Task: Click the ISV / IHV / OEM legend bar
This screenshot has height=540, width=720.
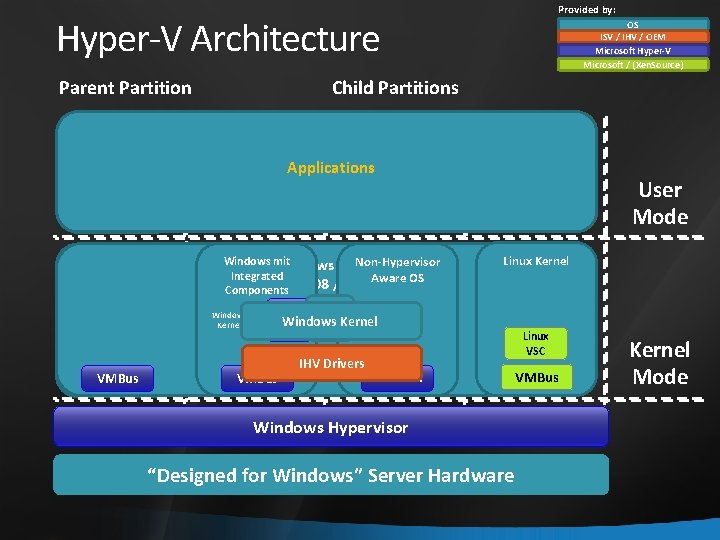Action: (633, 37)
